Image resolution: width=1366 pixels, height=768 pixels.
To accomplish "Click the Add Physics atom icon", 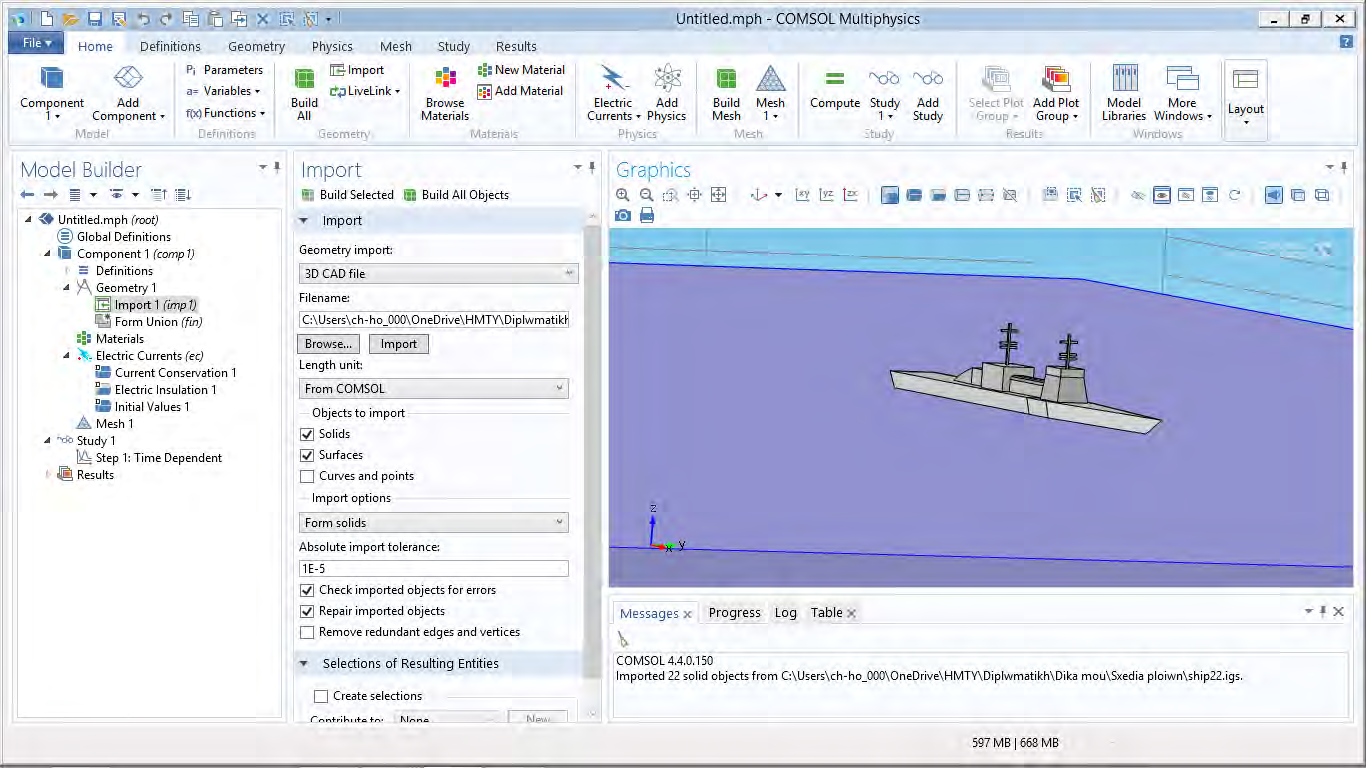I will 667,78.
